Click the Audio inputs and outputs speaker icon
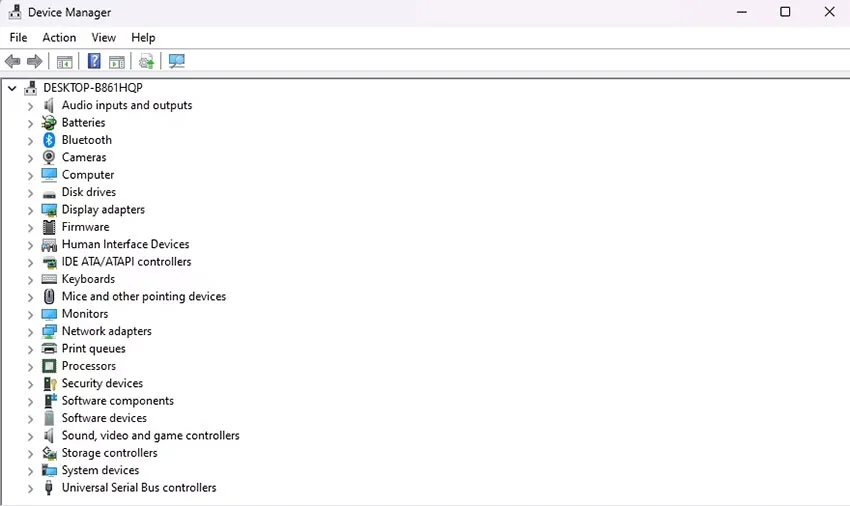 click(x=49, y=105)
